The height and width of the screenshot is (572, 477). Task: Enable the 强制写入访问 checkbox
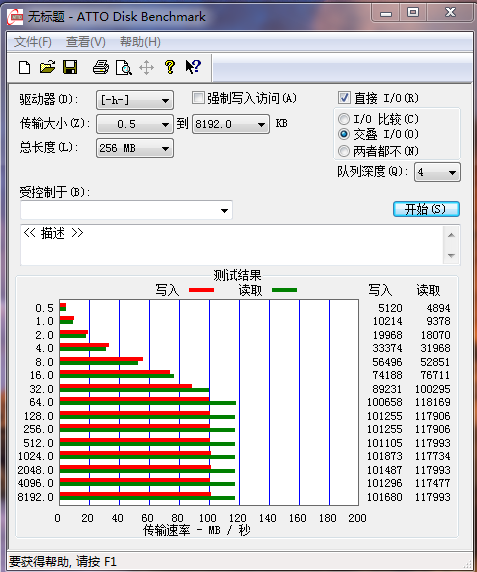coord(198,98)
